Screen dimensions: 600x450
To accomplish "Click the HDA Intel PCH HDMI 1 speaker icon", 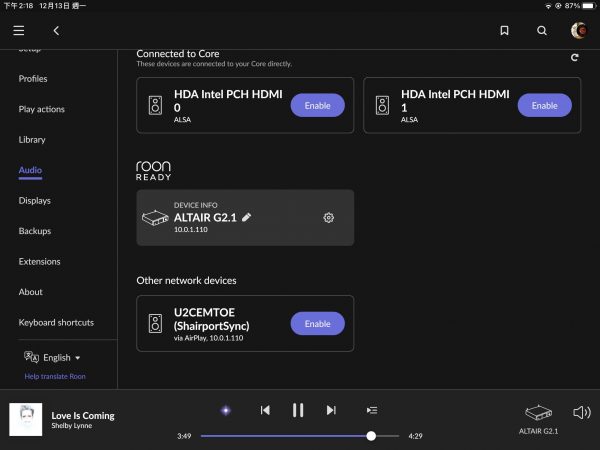I will [x=382, y=105].
